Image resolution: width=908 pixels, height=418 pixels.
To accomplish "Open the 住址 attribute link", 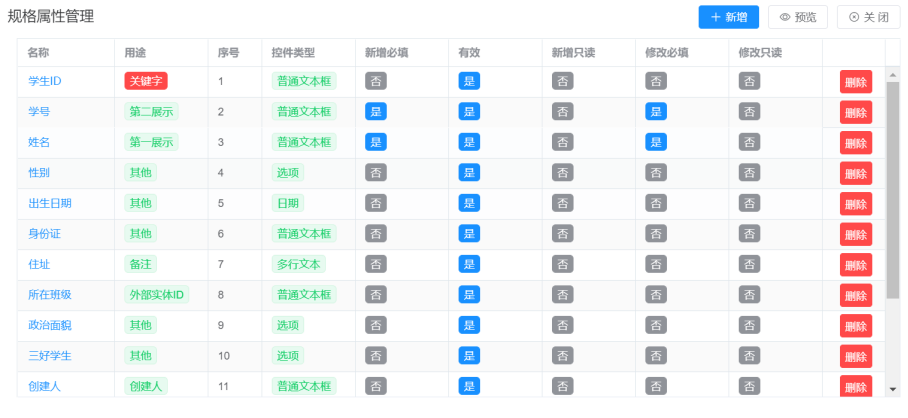I will click(39, 265).
